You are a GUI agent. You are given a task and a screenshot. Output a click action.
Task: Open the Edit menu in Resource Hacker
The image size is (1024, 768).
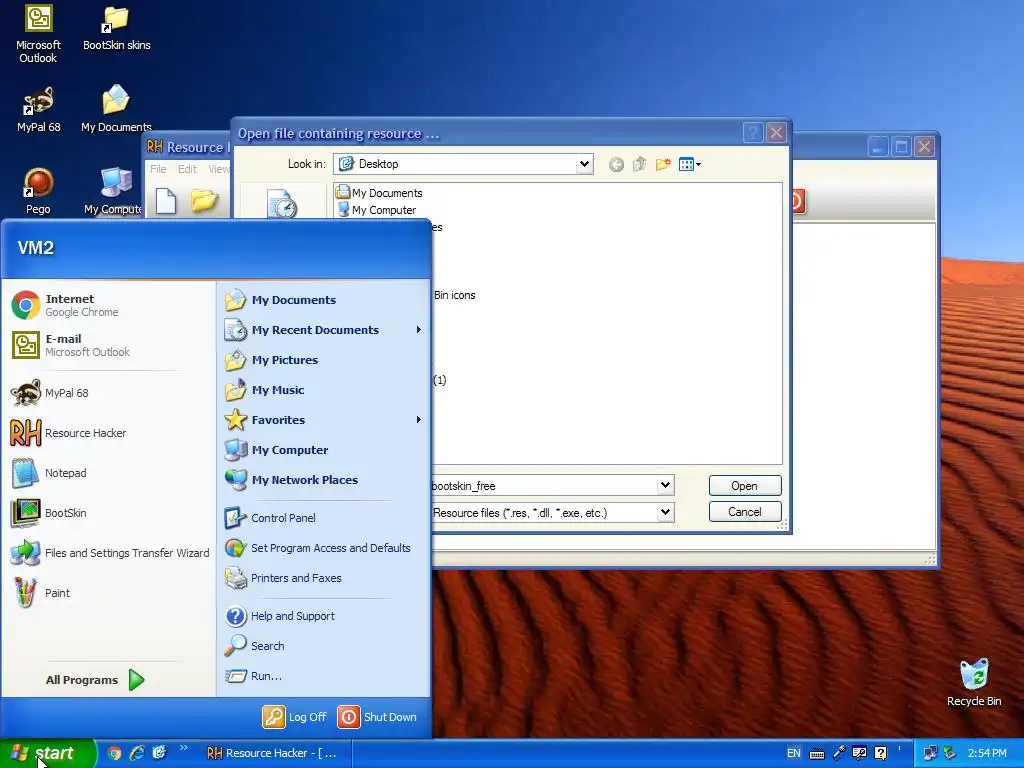point(187,168)
